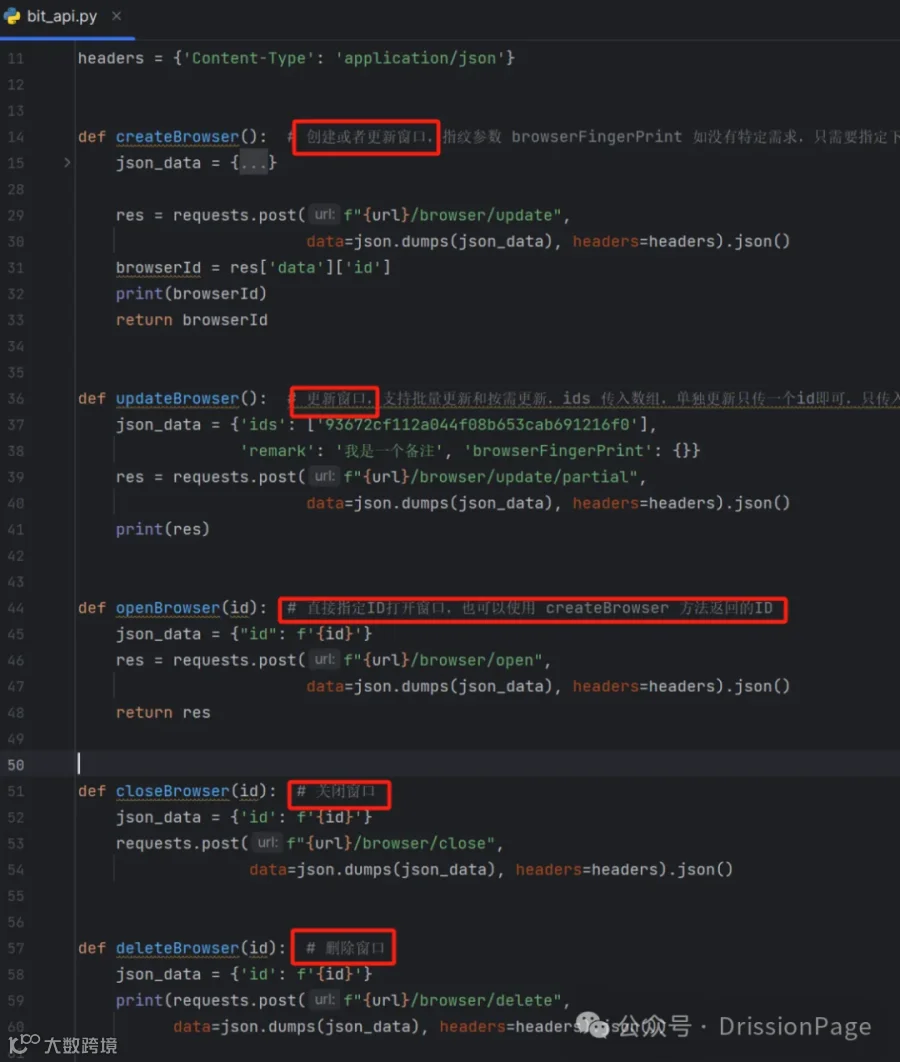Click json_data assignment on line 58
The image size is (900, 1062).
click(244, 974)
